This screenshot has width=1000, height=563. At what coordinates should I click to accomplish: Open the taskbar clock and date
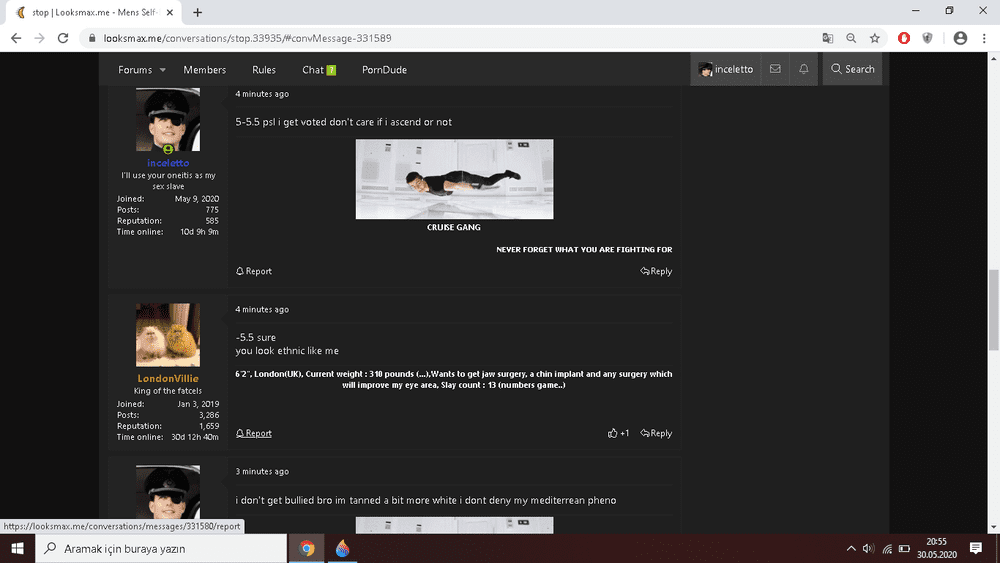click(937, 548)
